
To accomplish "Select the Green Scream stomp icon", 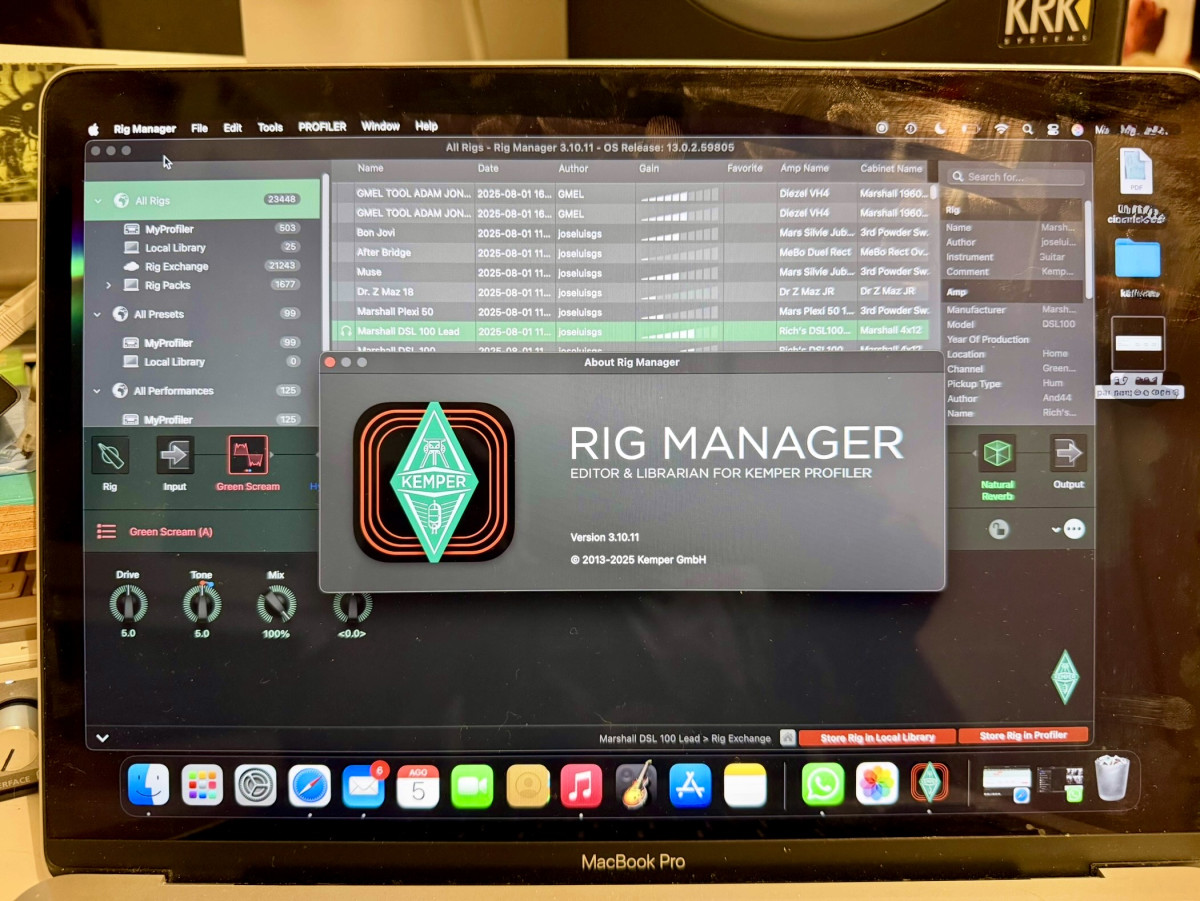I will pyautogui.click(x=247, y=455).
